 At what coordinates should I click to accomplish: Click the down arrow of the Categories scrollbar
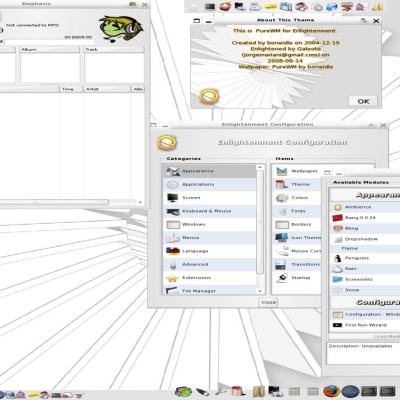[260, 291]
